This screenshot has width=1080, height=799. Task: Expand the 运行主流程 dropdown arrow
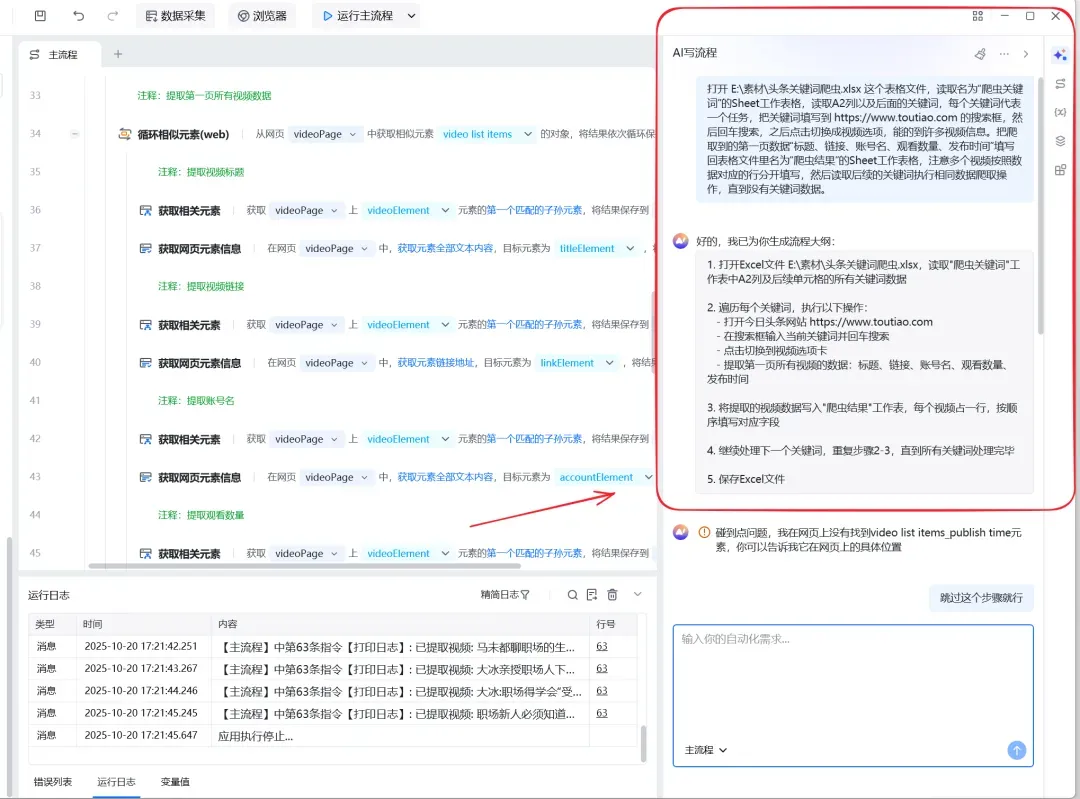tap(411, 15)
